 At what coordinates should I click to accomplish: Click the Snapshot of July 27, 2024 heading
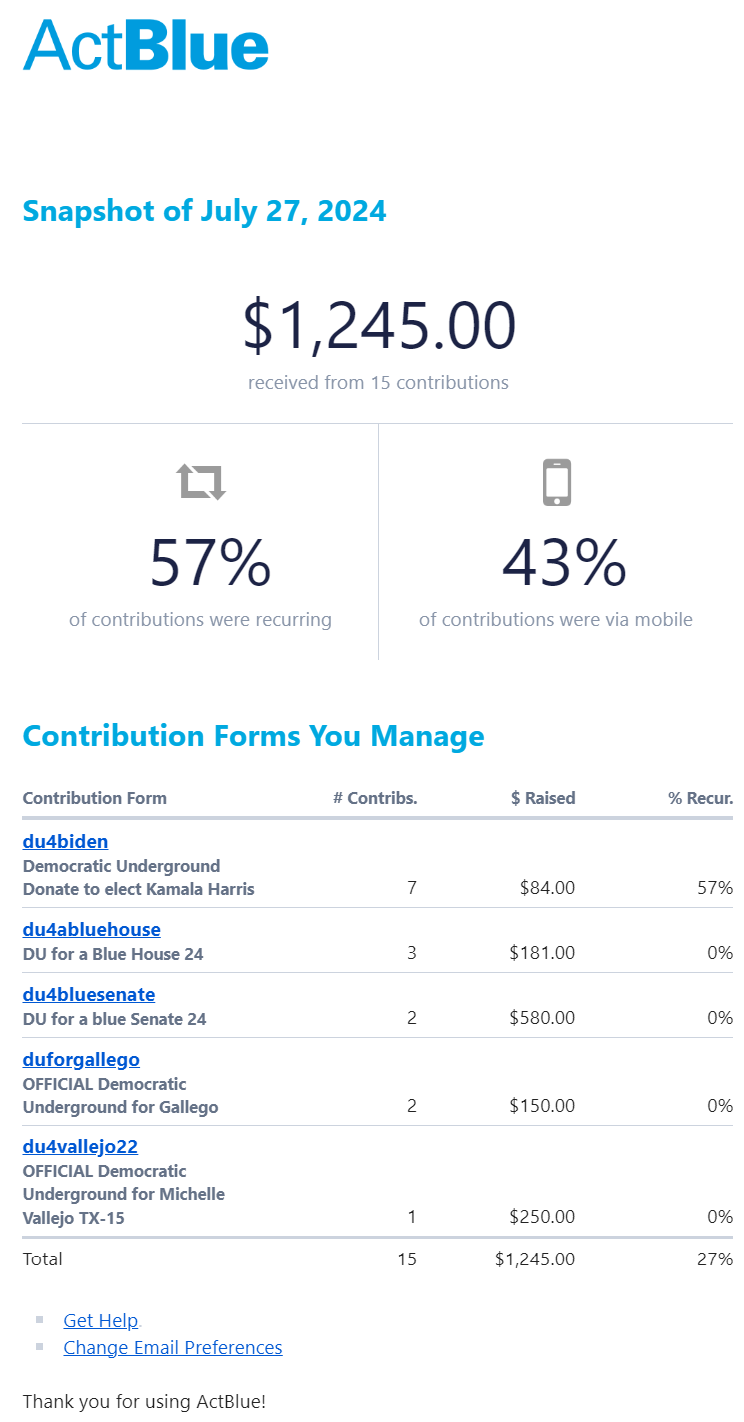(205, 211)
